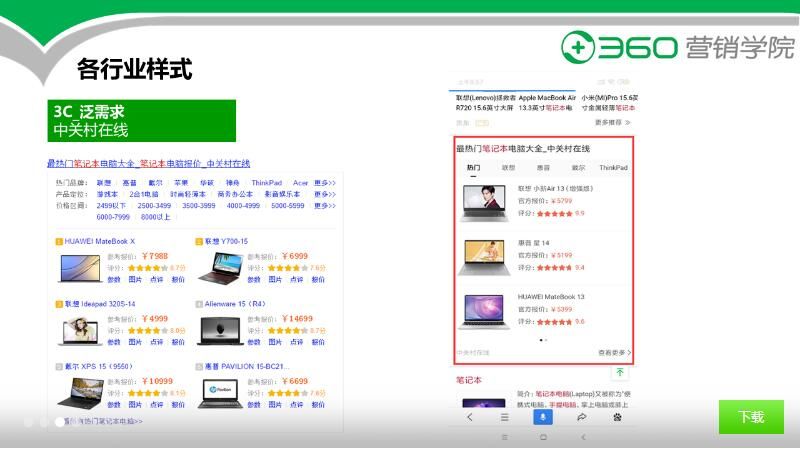
Task: Tap the share arrow icon in mobile bar
Action: tap(581, 417)
